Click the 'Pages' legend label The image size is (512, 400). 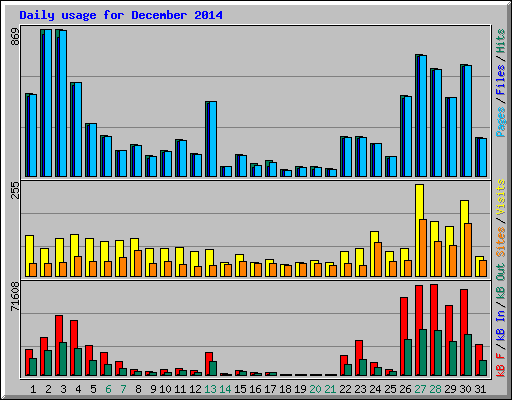pyautogui.click(x=500, y=122)
